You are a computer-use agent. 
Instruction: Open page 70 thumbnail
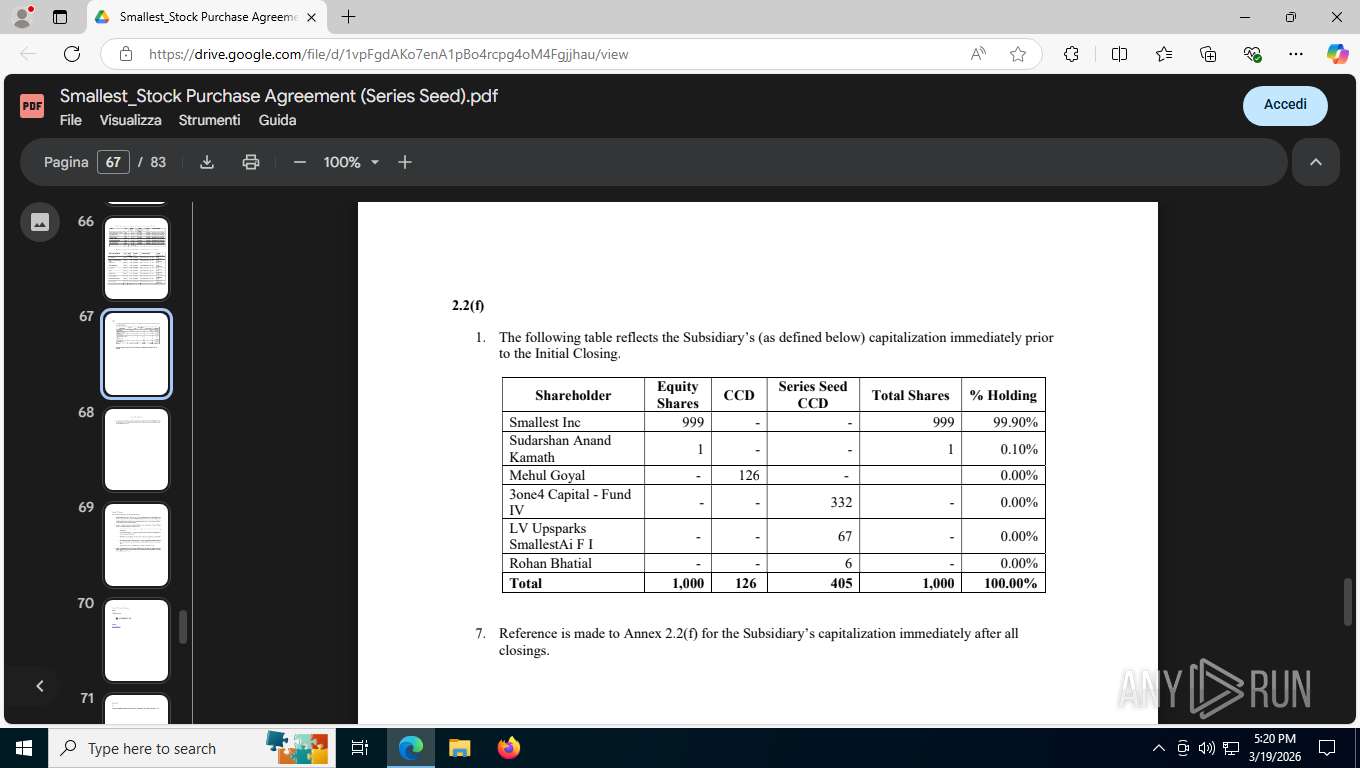136,640
